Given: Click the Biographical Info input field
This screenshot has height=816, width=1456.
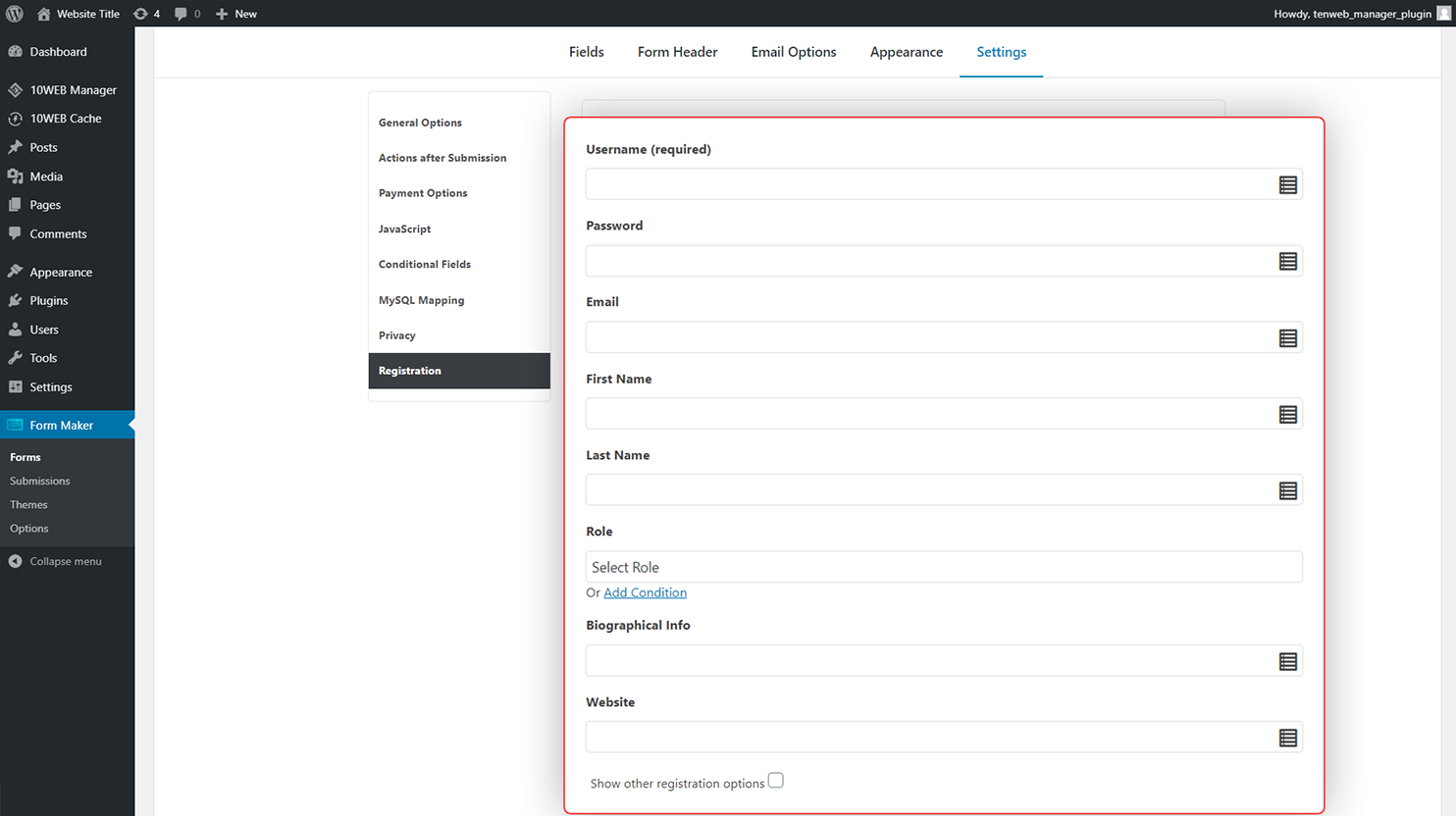Looking at the screenshot, I should (944, 661).
